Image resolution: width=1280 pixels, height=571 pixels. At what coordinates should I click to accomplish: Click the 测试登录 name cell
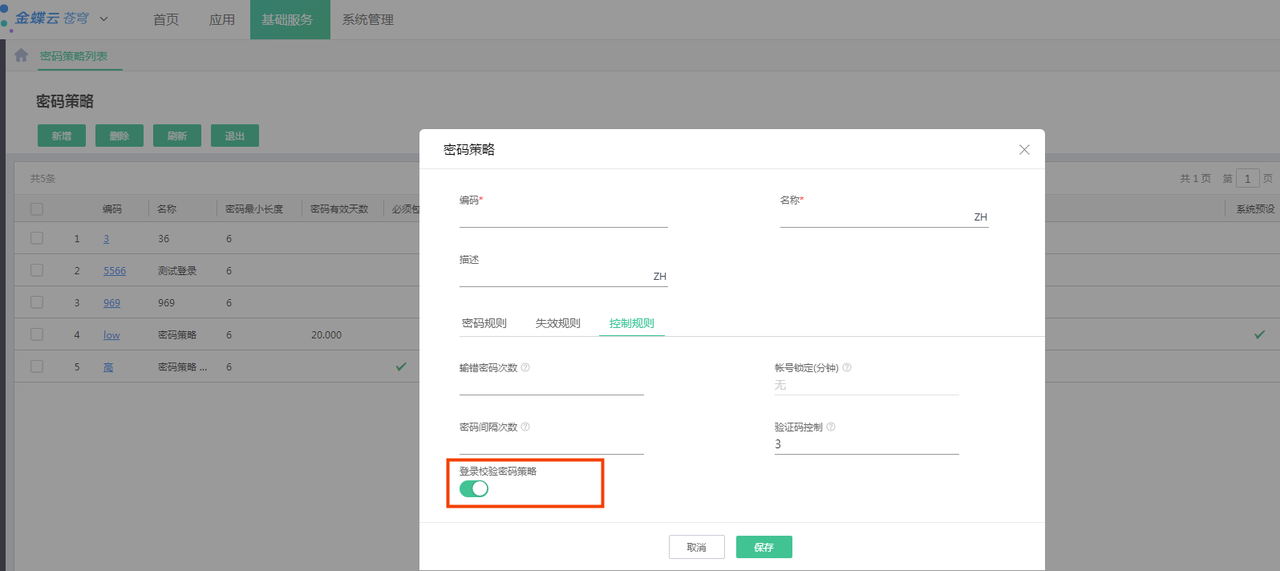[x=177, y=271]
